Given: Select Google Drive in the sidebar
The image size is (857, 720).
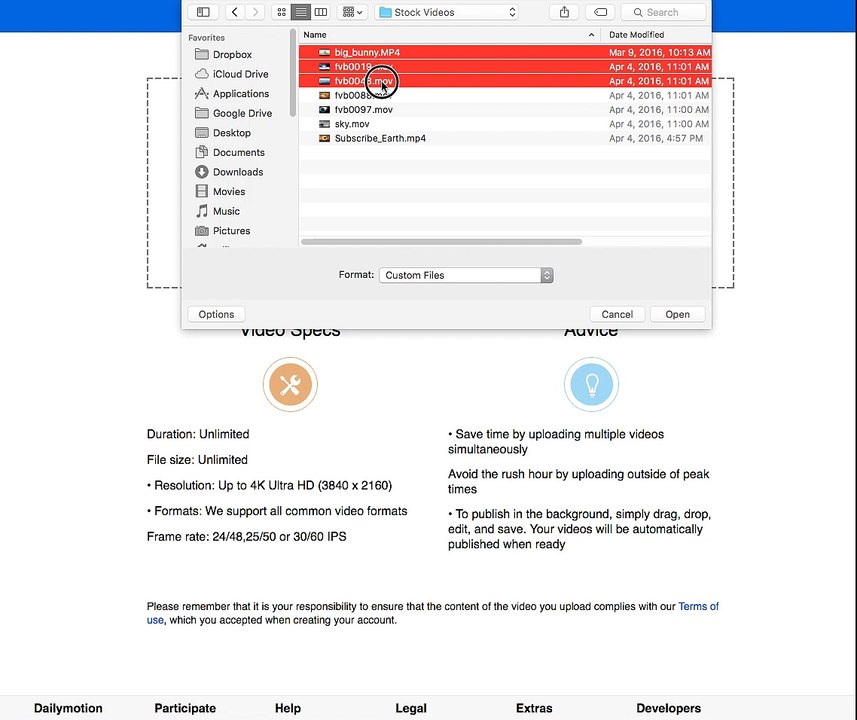Looking at the screenshot, I should point(242,113).
